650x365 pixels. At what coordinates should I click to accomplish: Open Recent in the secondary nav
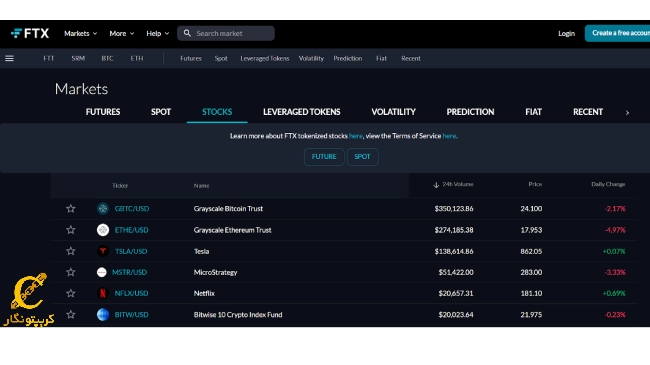[x=411, y=58]
